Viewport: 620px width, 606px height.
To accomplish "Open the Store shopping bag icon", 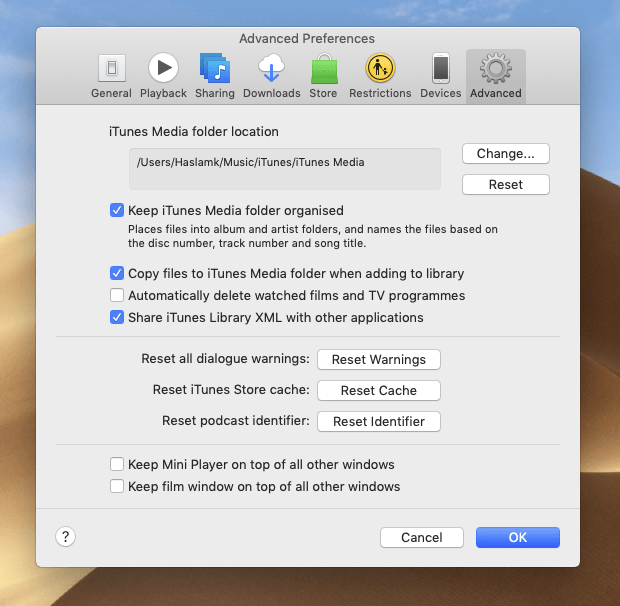I will (324, 68).
